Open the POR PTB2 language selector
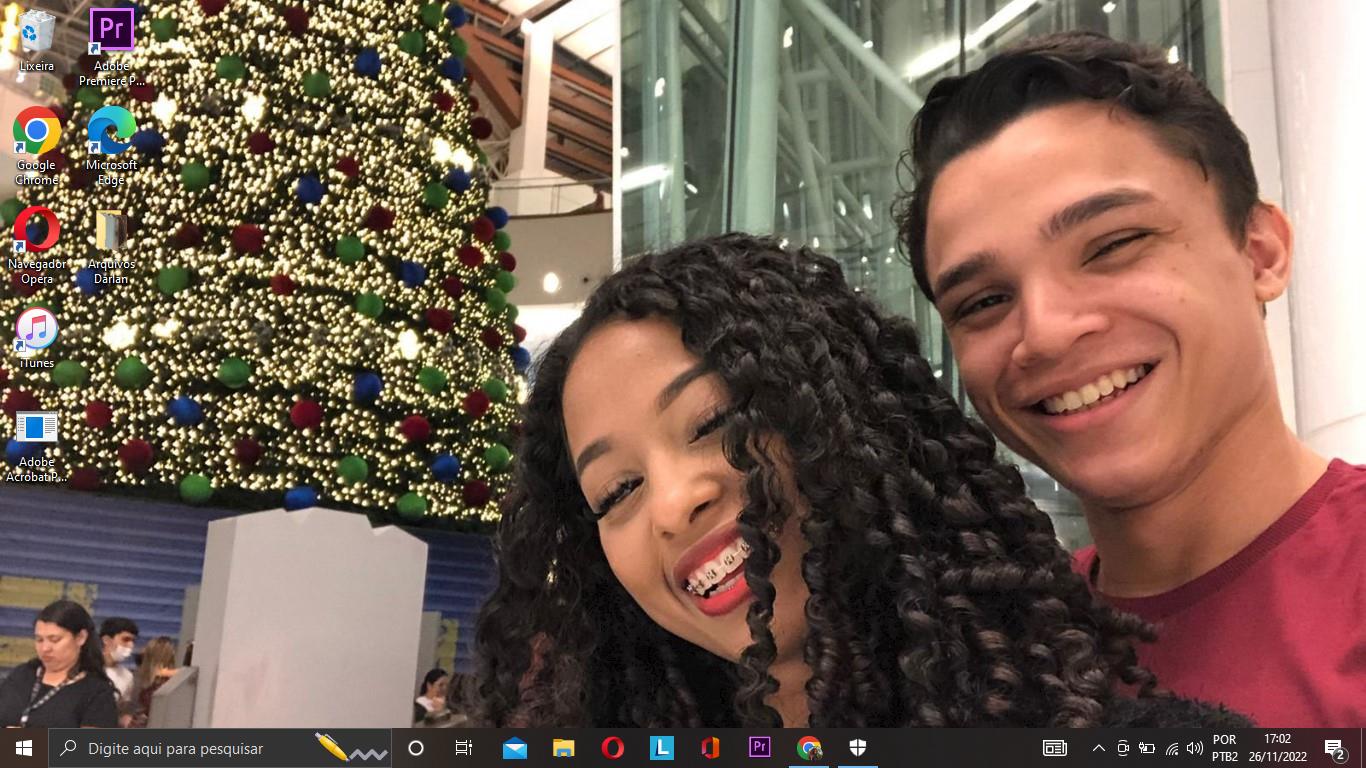 (1225, 748)
